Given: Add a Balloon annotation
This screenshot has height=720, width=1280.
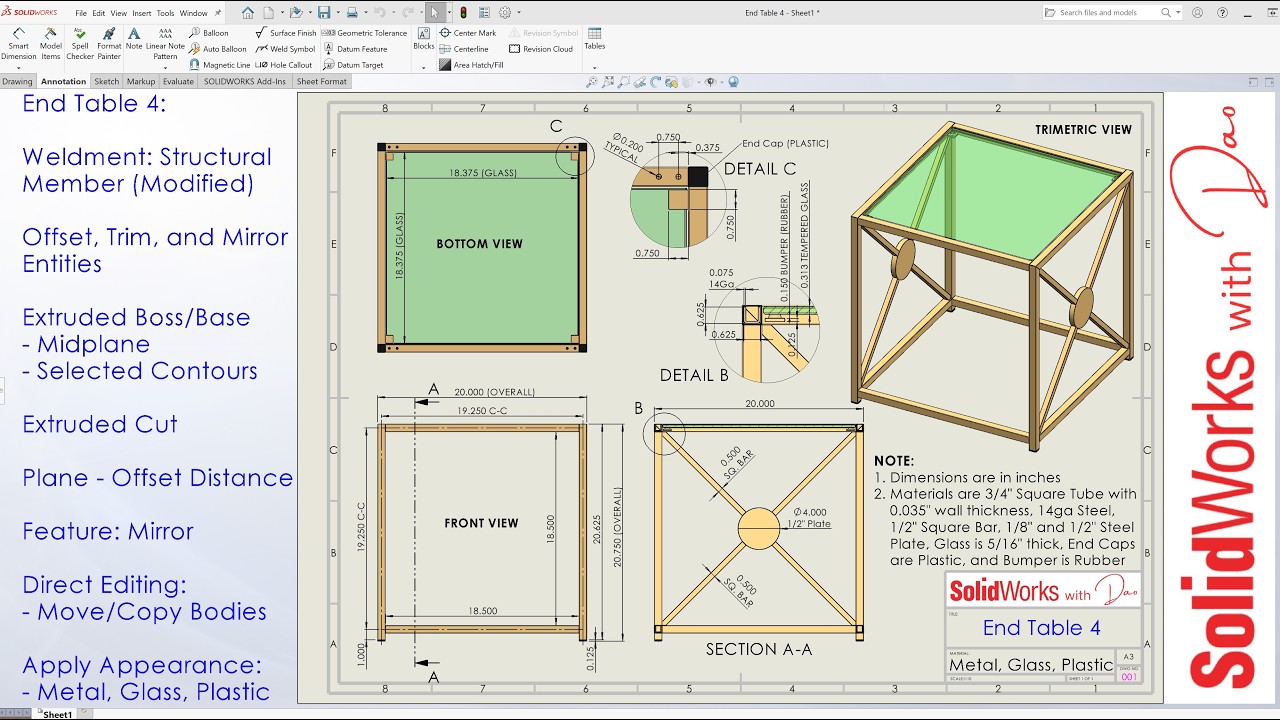Looking at the screenshot, I should click(209, 33).
